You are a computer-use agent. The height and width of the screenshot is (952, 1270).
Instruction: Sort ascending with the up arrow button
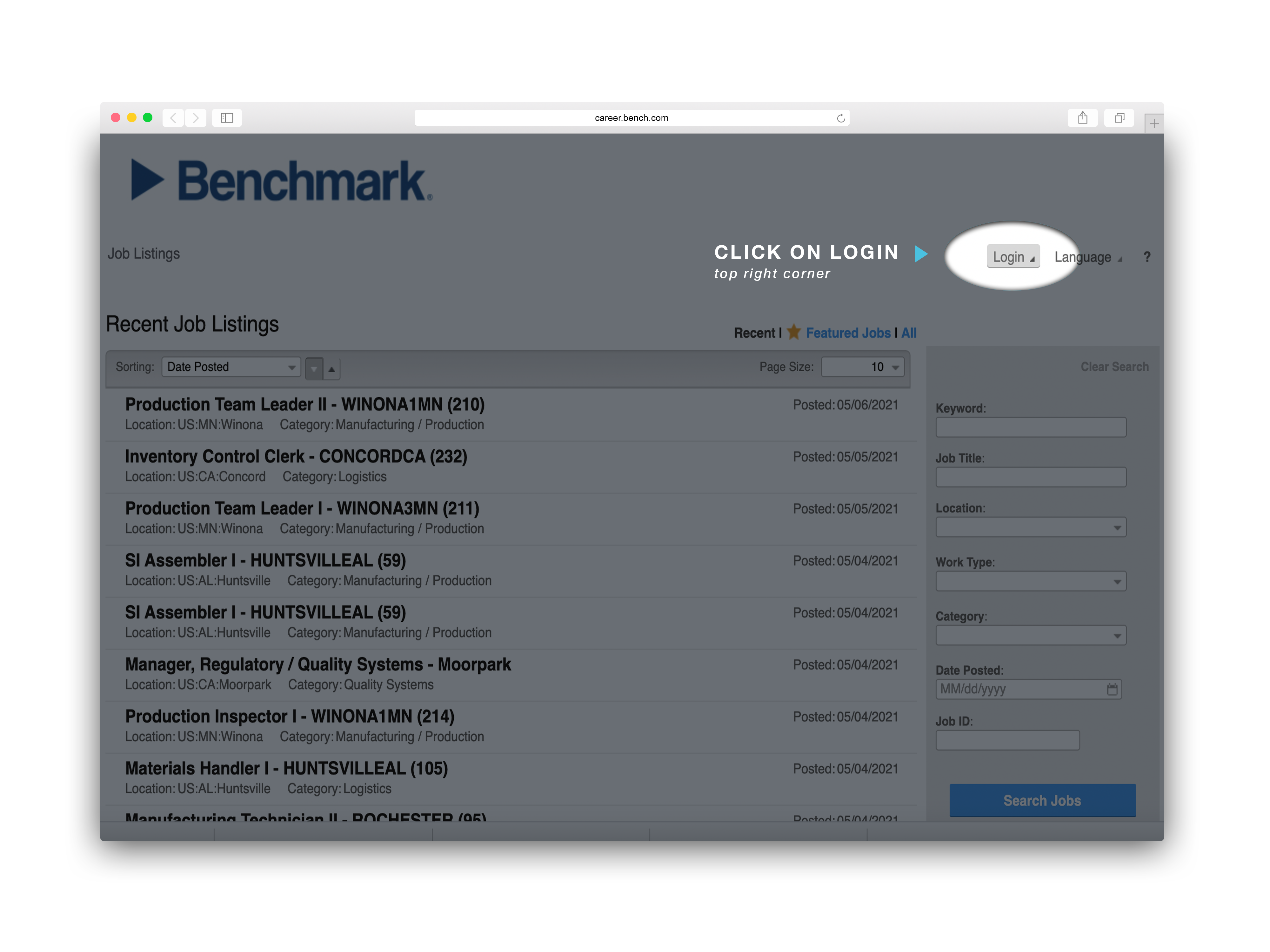click(332, 368)
